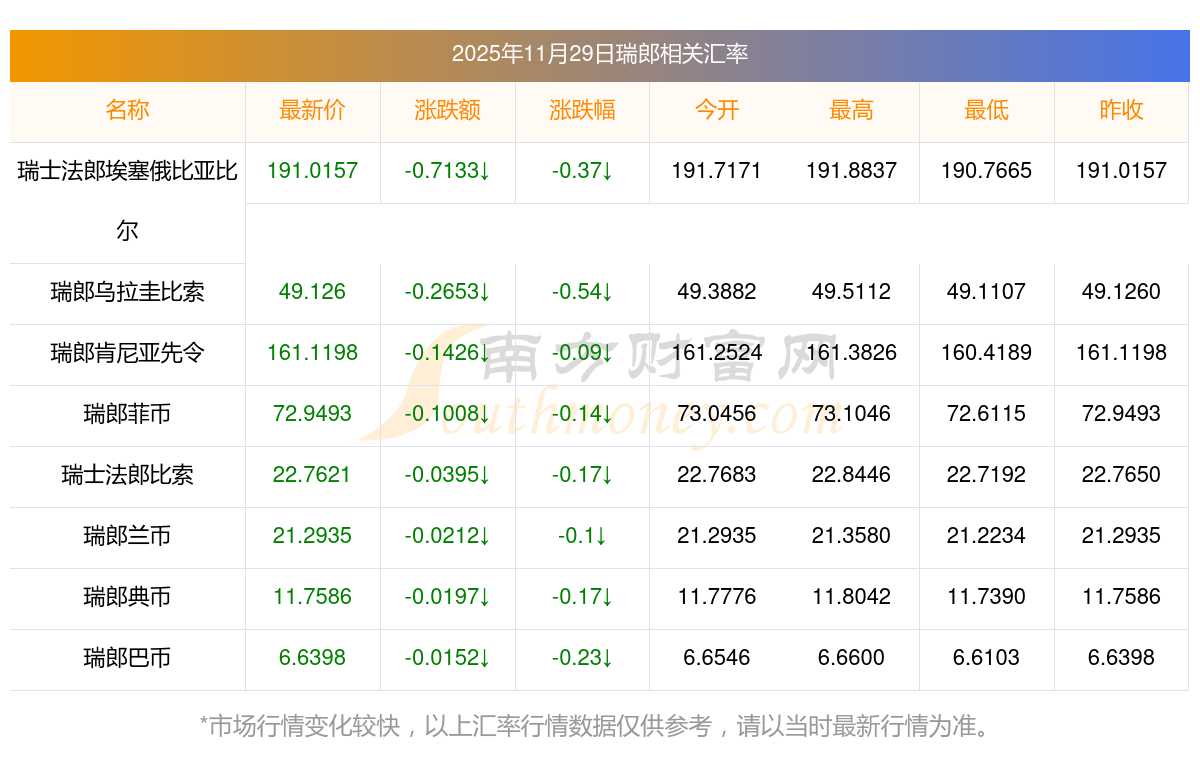Open the 瑞郎肯尼亚先令 row name
Viewport: 1200px width, 757px height.
(127, 353)
